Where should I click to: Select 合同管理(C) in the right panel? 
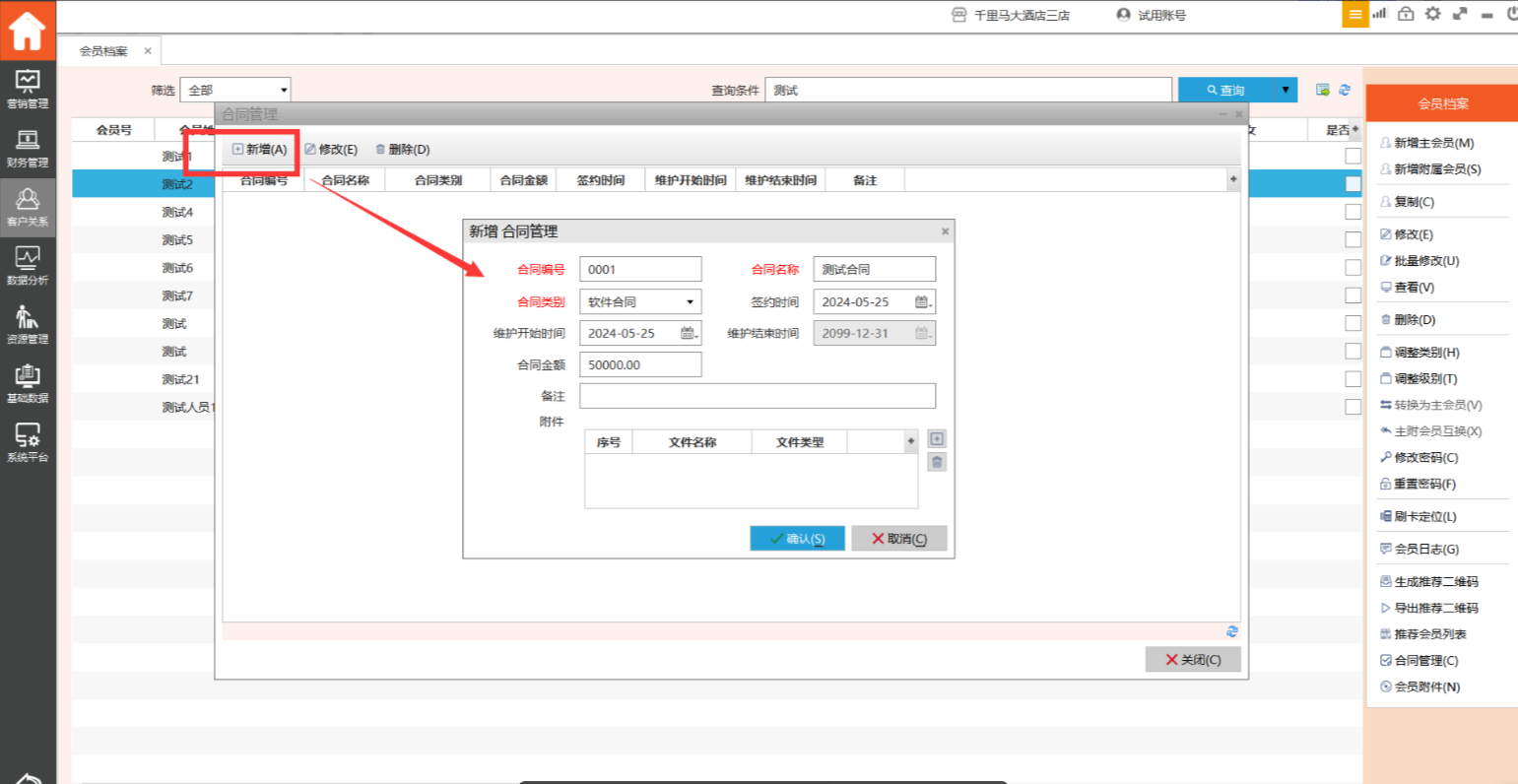pyautogui.click(x=1425, y=661)
